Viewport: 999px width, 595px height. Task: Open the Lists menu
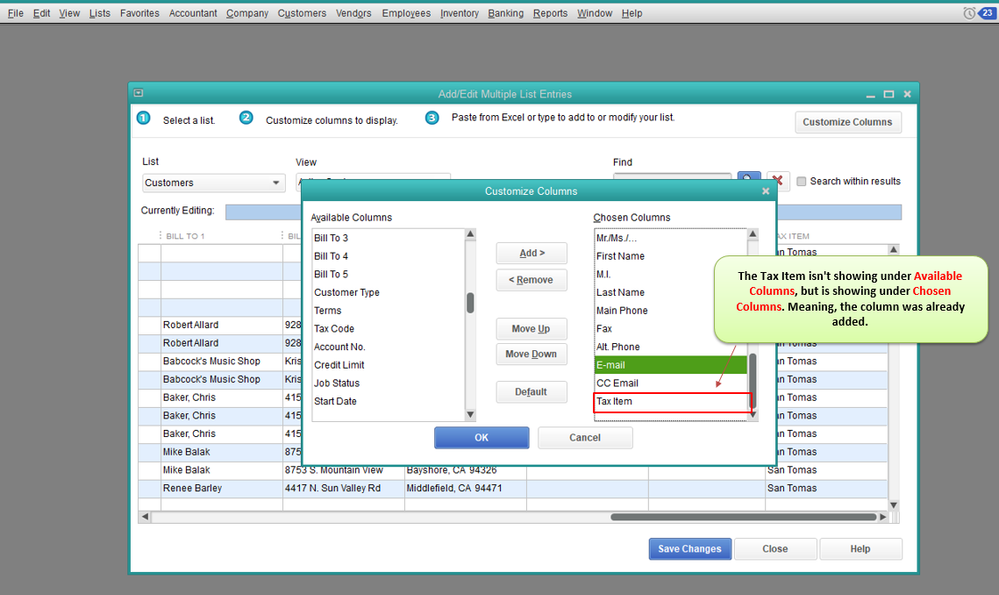tap(99, 13)
